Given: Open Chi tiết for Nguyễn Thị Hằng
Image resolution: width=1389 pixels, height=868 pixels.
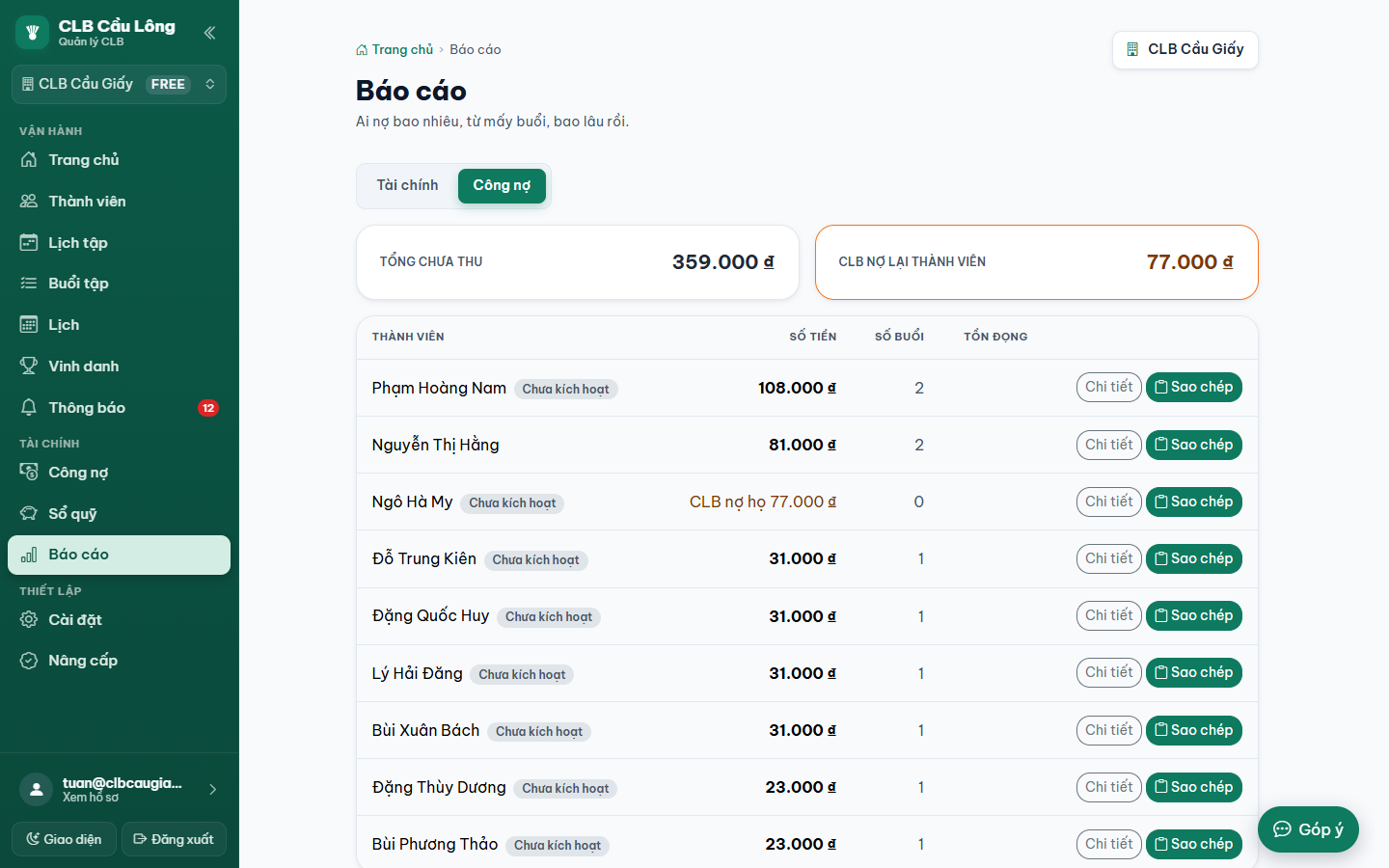Looking at the screenshot, I should [1109, 445].
